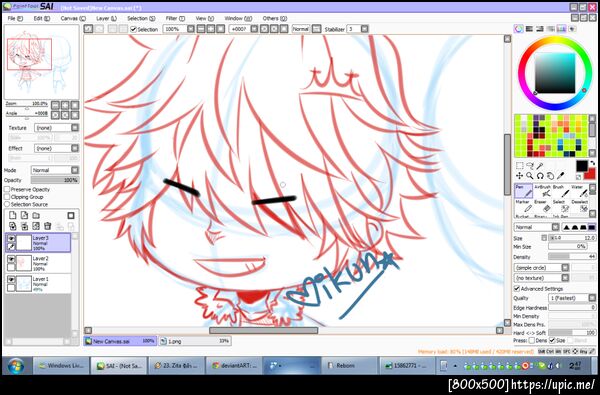
Task: Activate the rotate view tool
Action: (x=540, y=176)
